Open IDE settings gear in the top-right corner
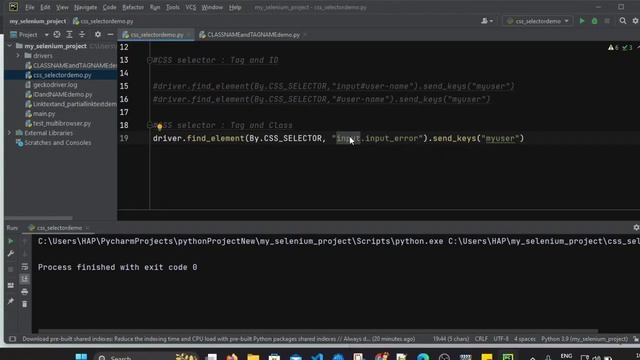The width and height of the screenshot is (640, 360). [636, 21]
